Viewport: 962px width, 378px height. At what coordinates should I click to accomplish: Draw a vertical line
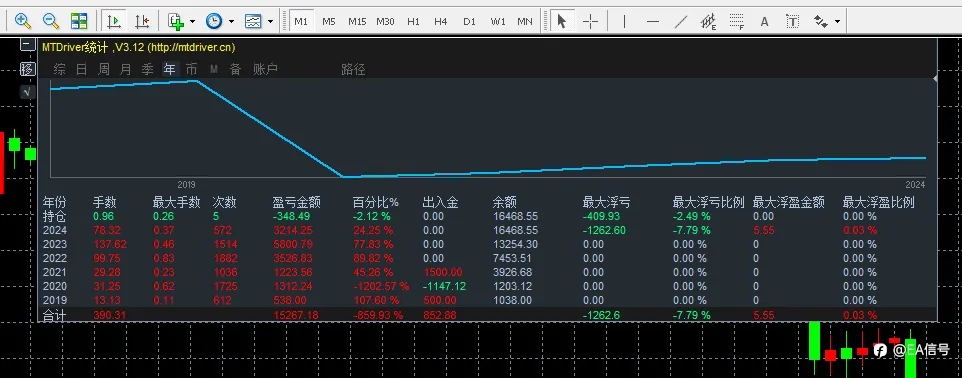[x=625, y=21]
